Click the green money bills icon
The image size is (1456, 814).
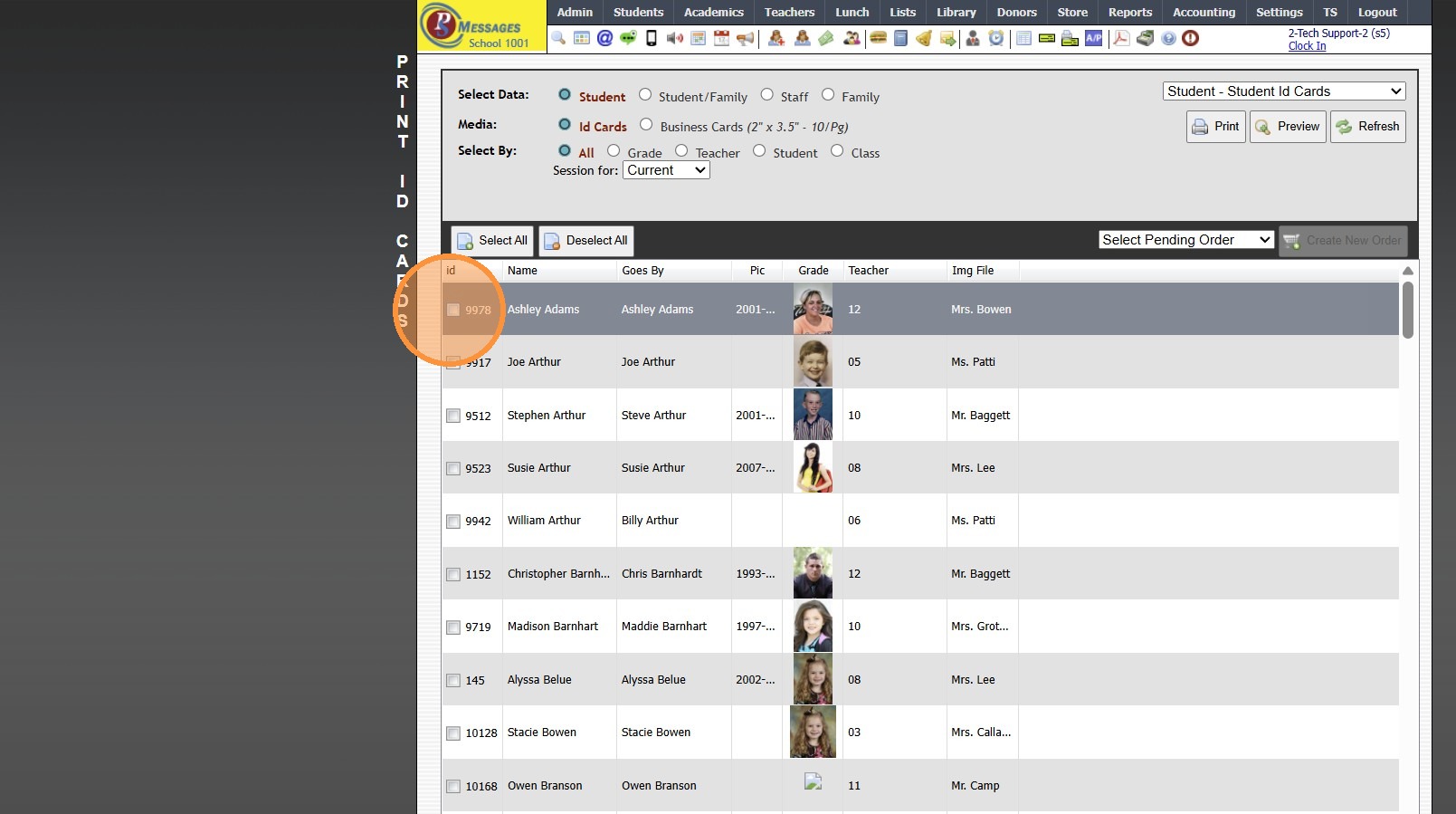click(x=826, y=38)
